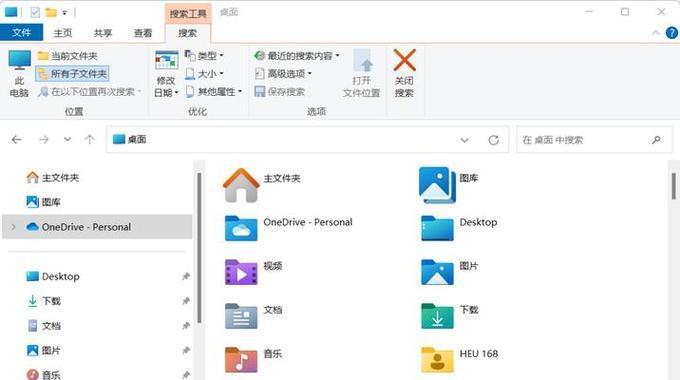Open the 类型 filter dropdown

pyautogui.click(x=204, y=56)
